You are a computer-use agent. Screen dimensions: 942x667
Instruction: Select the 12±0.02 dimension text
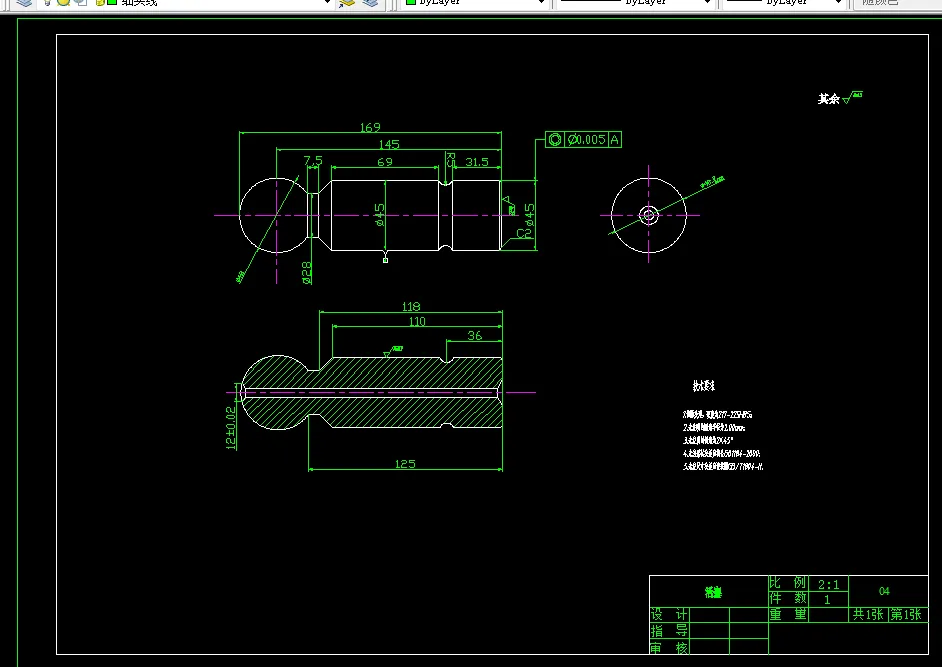(x=231, y=428)
